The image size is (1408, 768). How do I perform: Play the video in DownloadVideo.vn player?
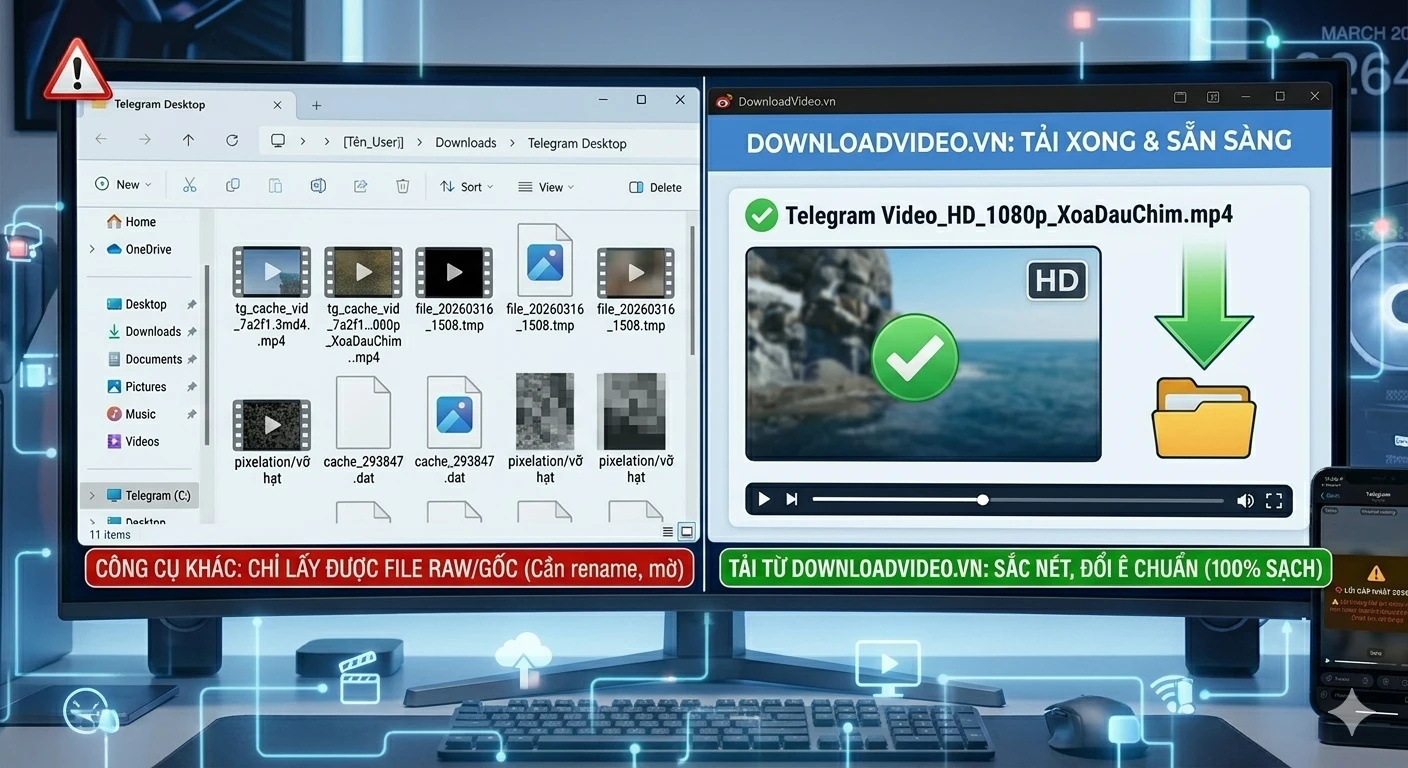tap(764, 499)
